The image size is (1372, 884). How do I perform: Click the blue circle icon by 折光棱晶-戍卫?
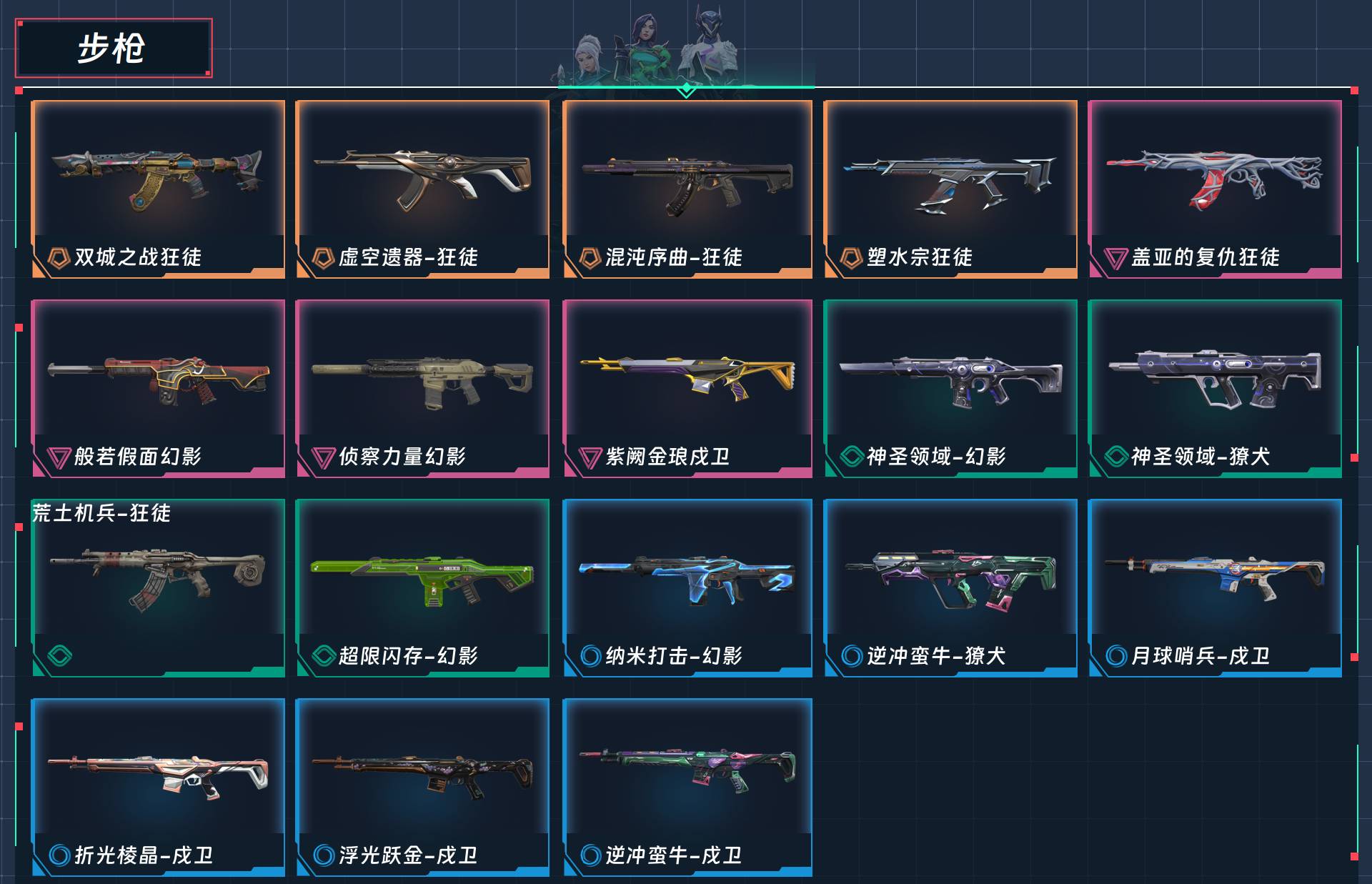click(59, 855)
